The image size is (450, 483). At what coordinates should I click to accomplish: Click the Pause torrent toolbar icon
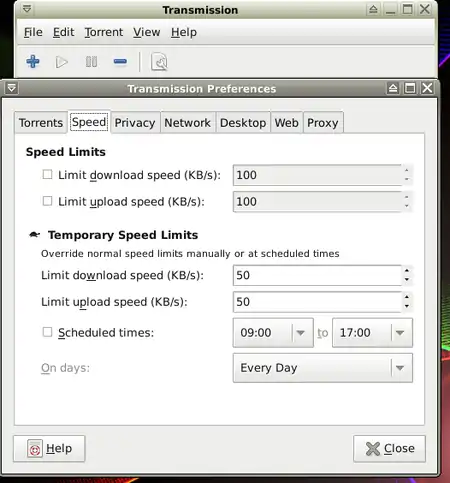91,62
